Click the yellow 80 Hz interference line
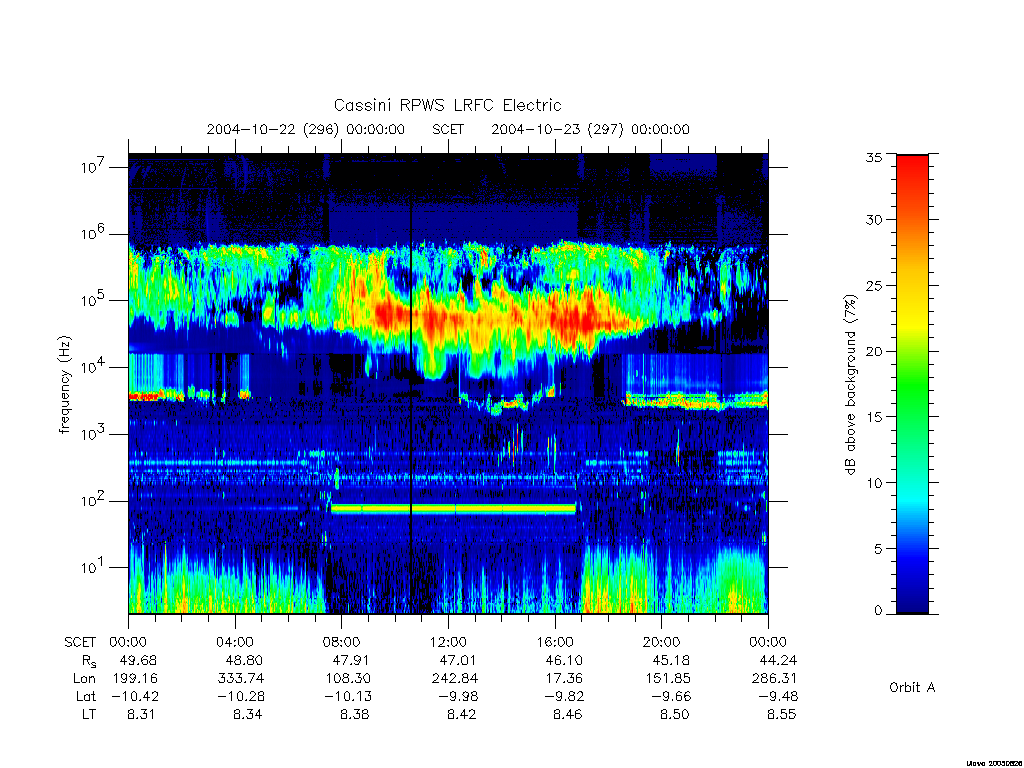Image resolution: width=1024 pixels, height=768 pixels. click(x=453, y=509)
